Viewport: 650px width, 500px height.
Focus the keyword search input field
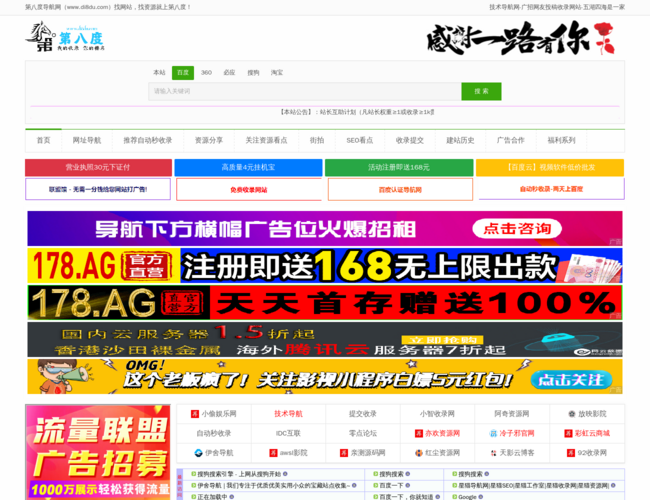[x=305, y=91]
